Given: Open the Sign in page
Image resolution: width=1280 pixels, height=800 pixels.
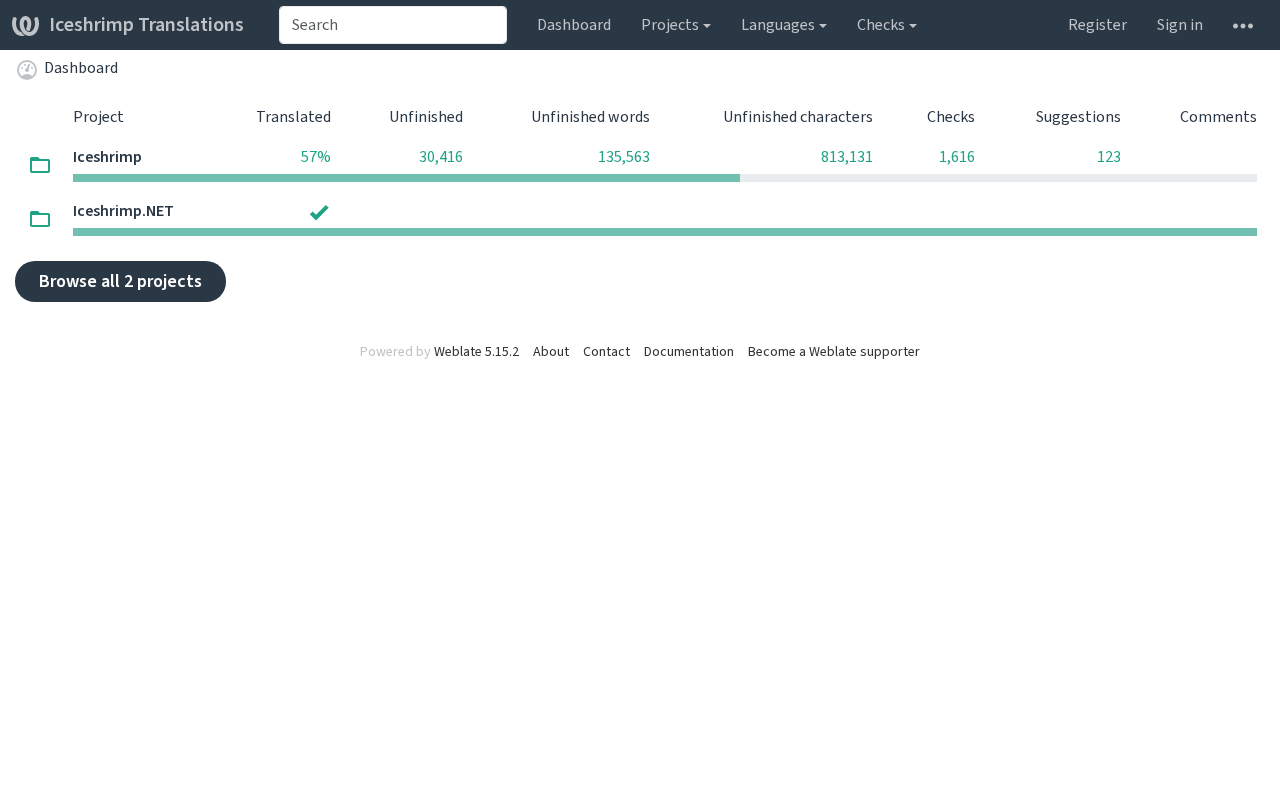Looking at the screenshot, I should click(1179, 25).
